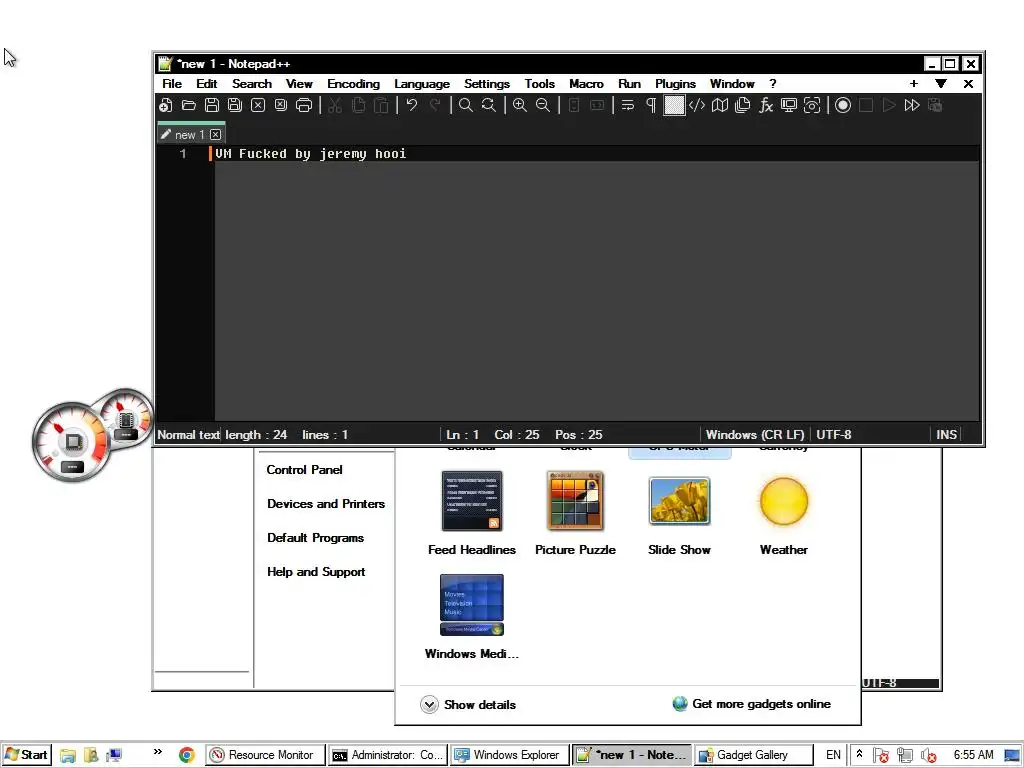Open Help and Support in Start menu

point(316,571)
